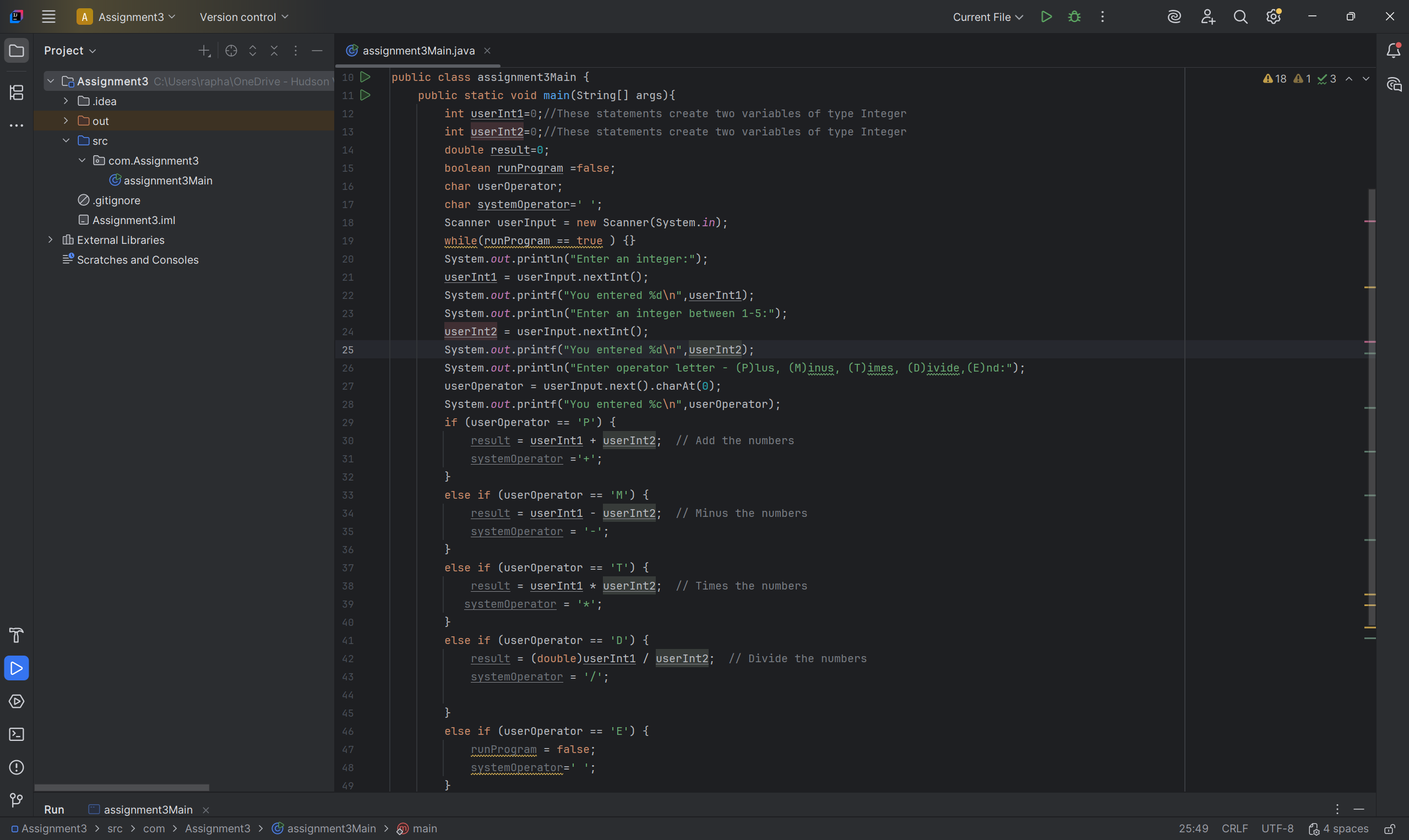
Task: Expand the .idea folder in the project tree
Action: click(x=66, y=101)
